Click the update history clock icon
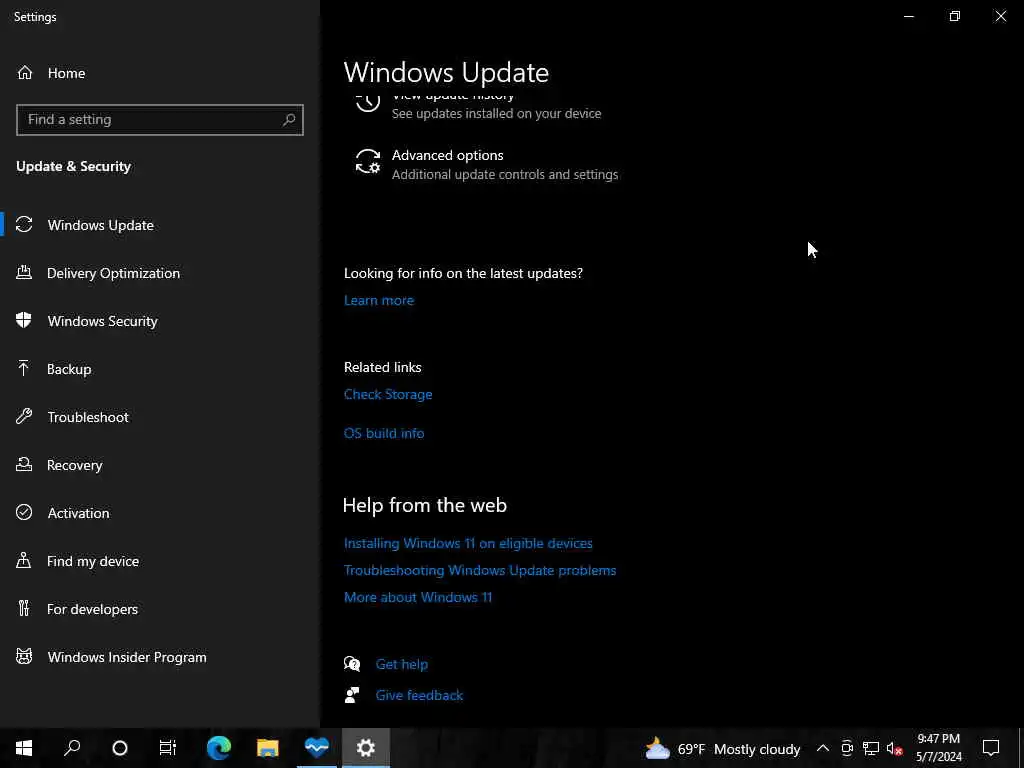This screenshot has width=1024, height=768. [368, 103]
